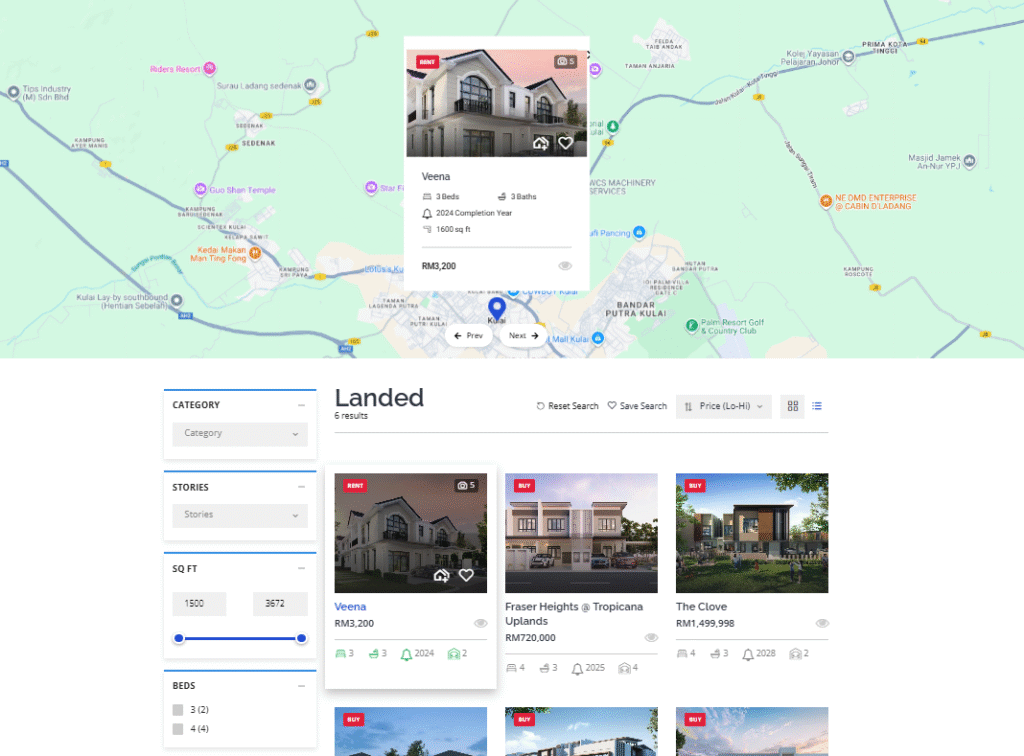The width and height of the screenshot is (1024, 756).
Task: Open the Category dropdown filter
Action: (240, 434)
